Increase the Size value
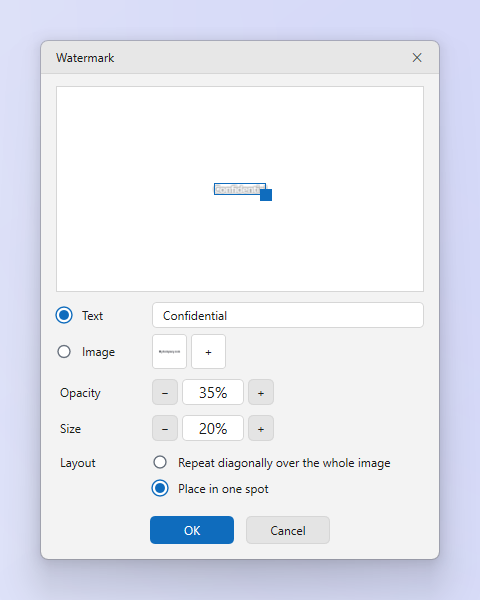Image resolution: width=480 pixels, height=600 pixels. click(x=261, y=428)
